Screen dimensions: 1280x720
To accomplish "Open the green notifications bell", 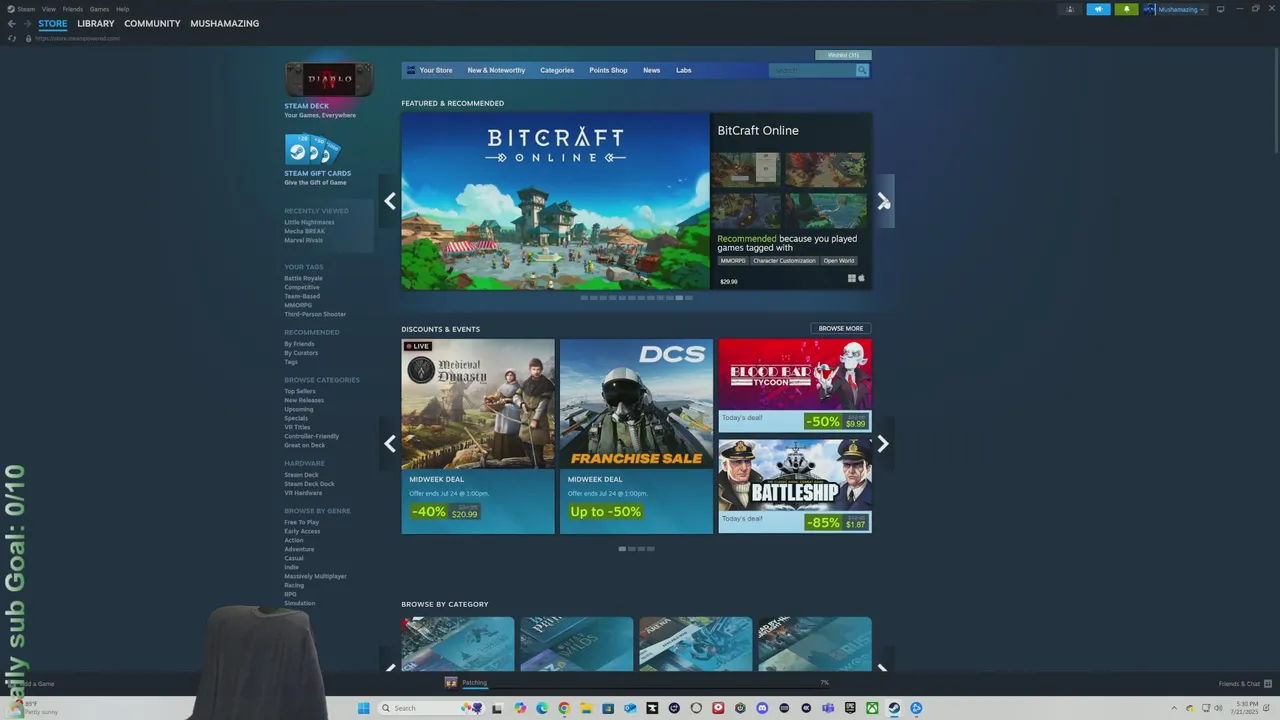I will pyautogui.click(x=1127, y=9).
